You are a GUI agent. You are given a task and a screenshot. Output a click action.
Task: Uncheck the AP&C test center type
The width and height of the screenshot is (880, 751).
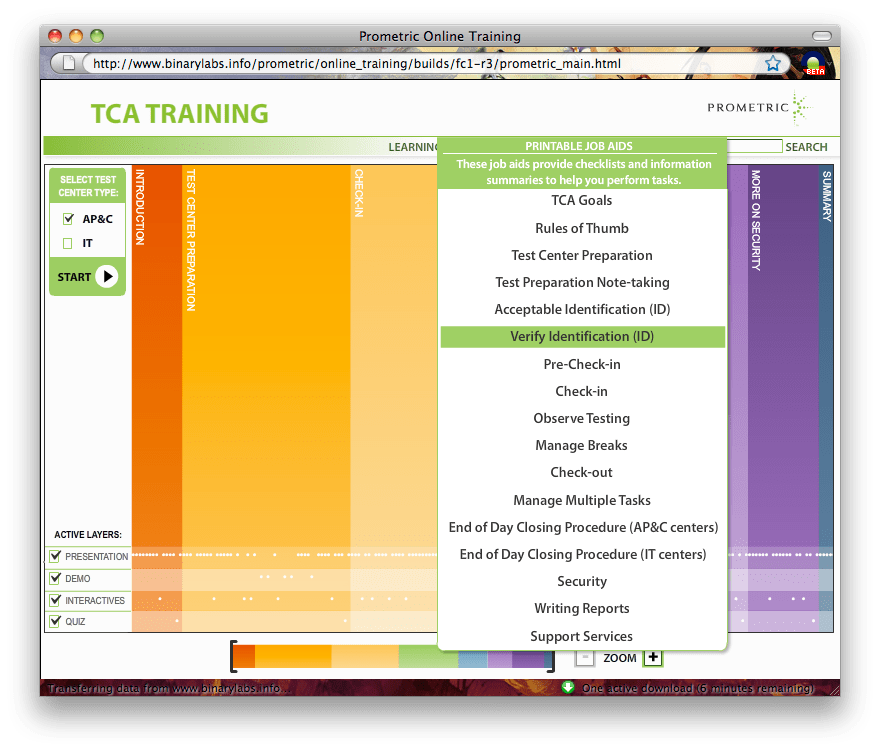click(68, 219)
